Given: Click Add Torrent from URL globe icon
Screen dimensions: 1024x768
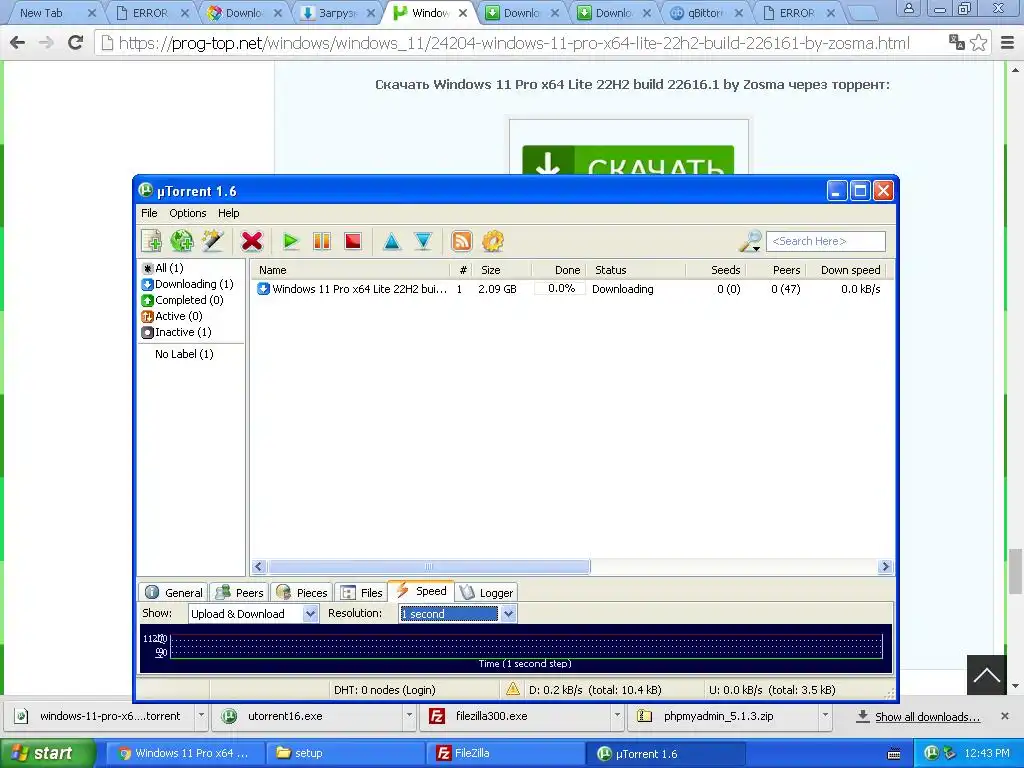Looking at the screenshot, I should (x=182, y=241).
